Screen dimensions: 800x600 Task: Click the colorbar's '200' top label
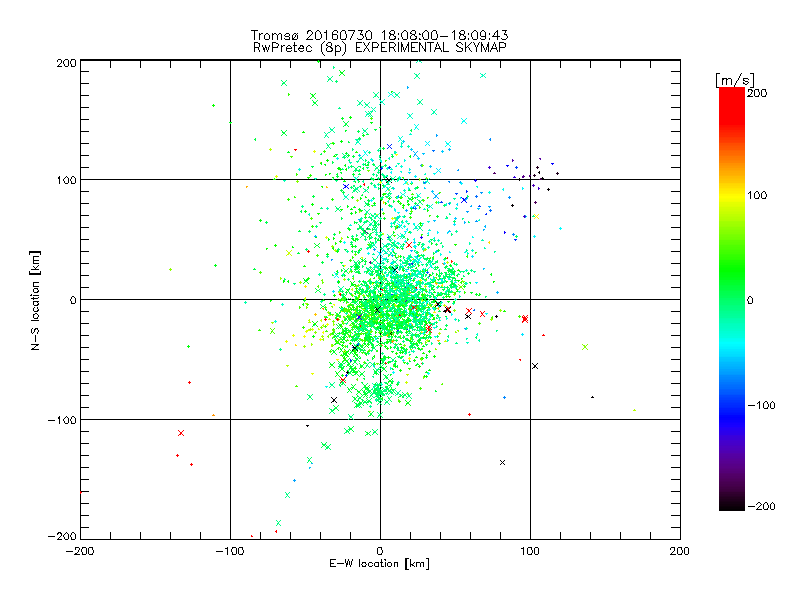point(757,93)
